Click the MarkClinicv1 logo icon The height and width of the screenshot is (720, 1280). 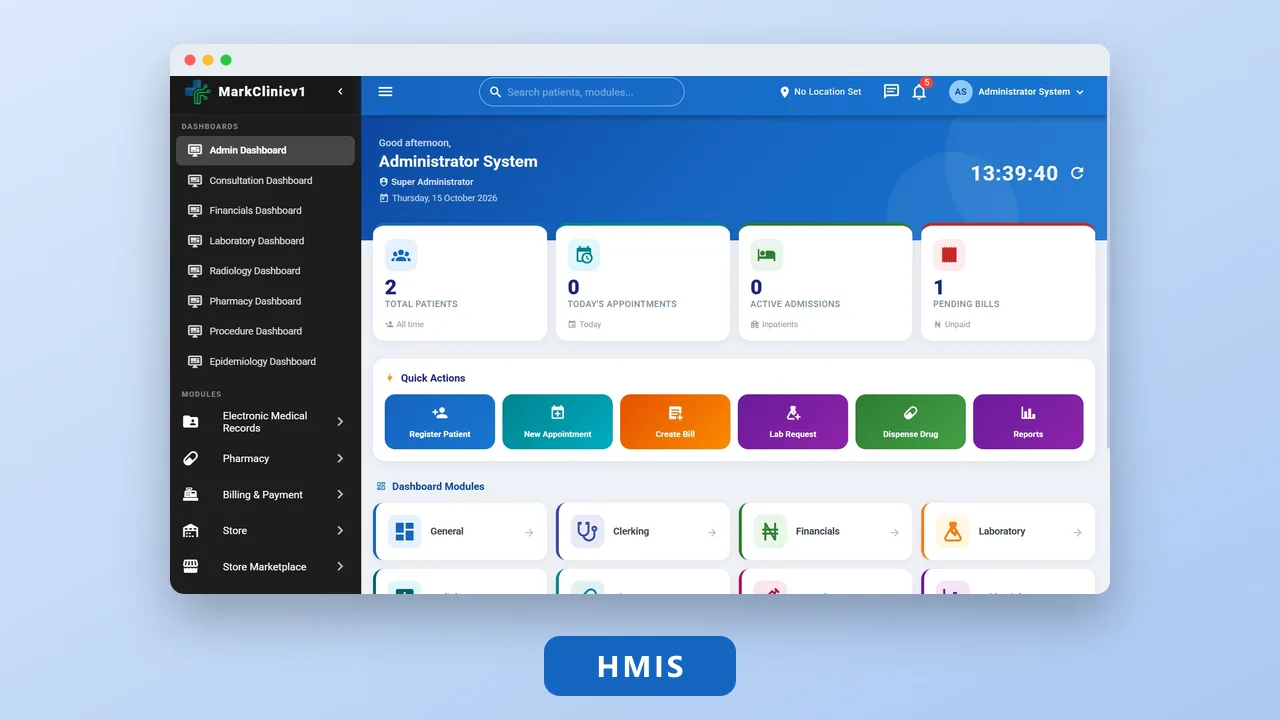197,92
